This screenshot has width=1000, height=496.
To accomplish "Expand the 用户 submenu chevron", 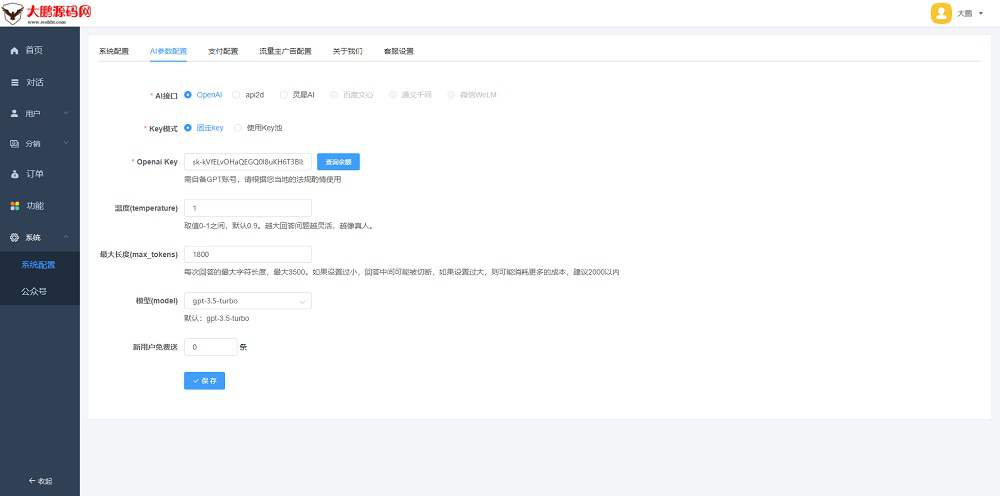I will 66,113.
